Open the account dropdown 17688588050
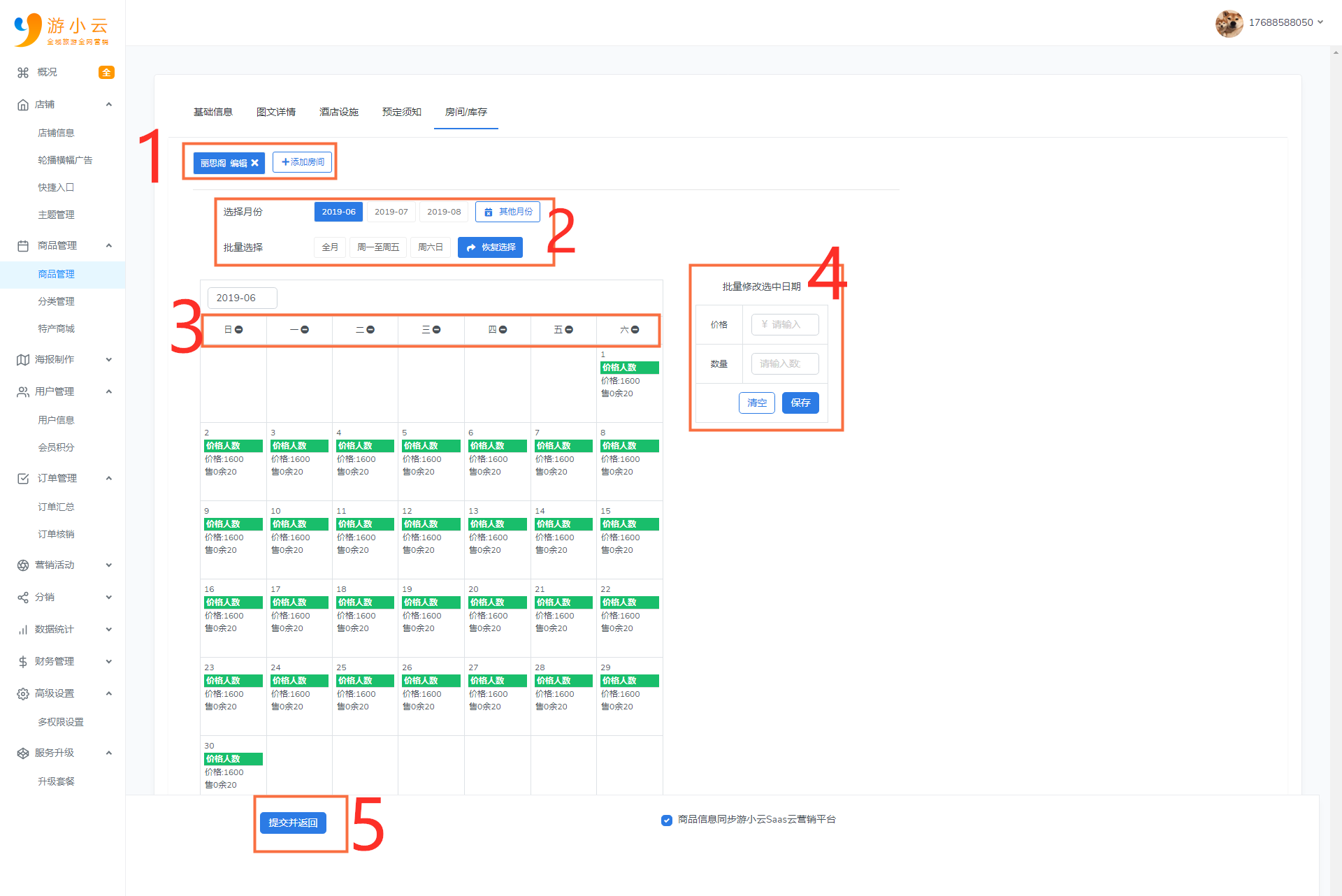 [x=1286, y=22]
